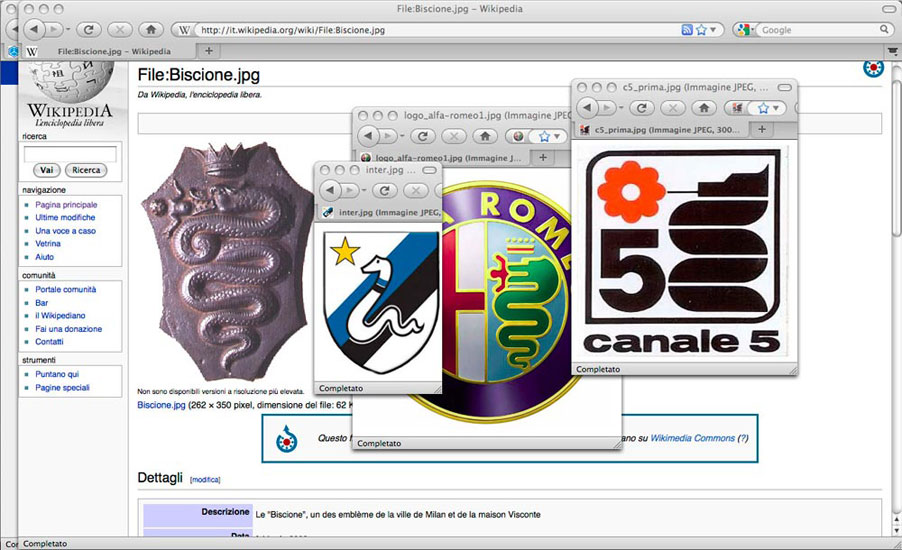This screenshot has width=902, height=550.
Task: Click the Inter crest image
Action: pyautogui.click(x=381, y=302)
